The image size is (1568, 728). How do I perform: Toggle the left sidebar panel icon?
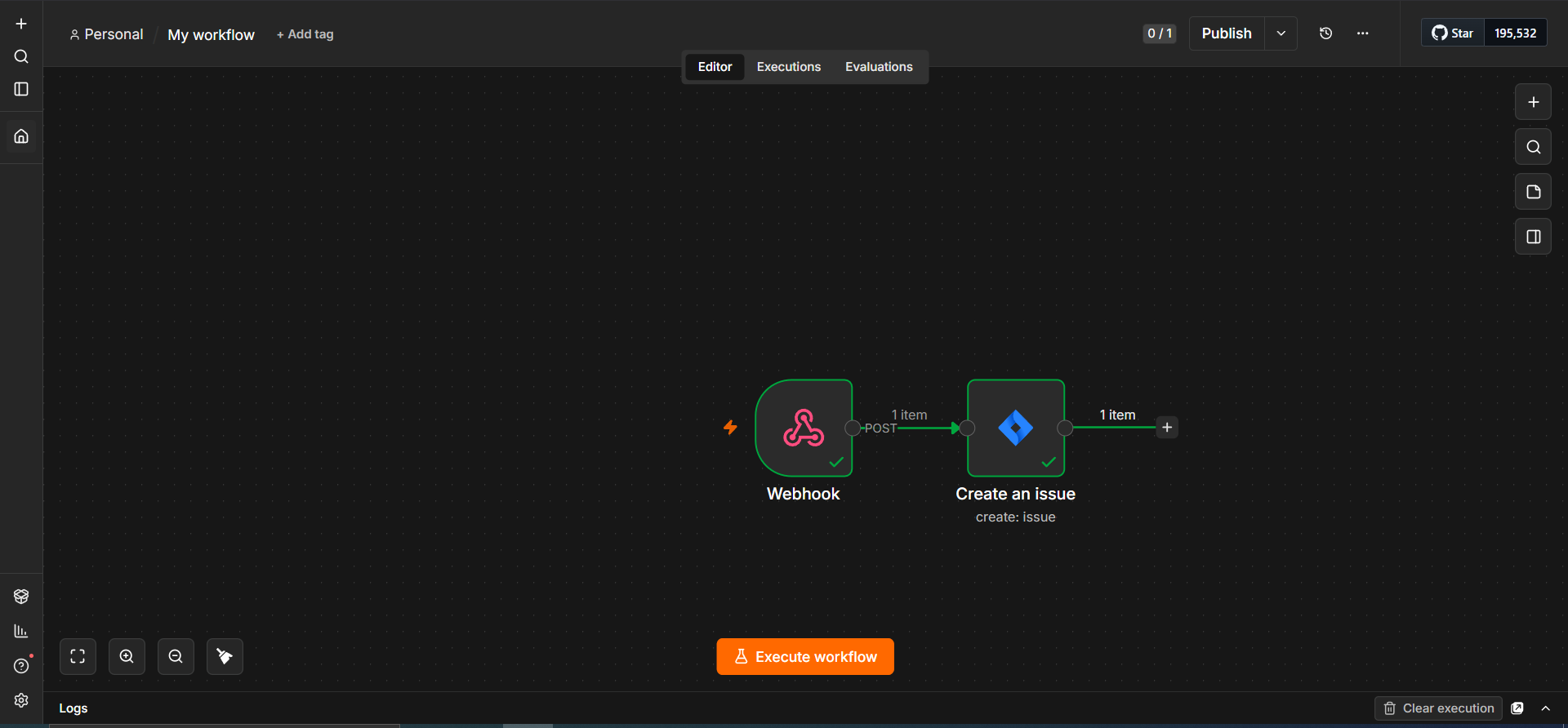tap(21, 89)
